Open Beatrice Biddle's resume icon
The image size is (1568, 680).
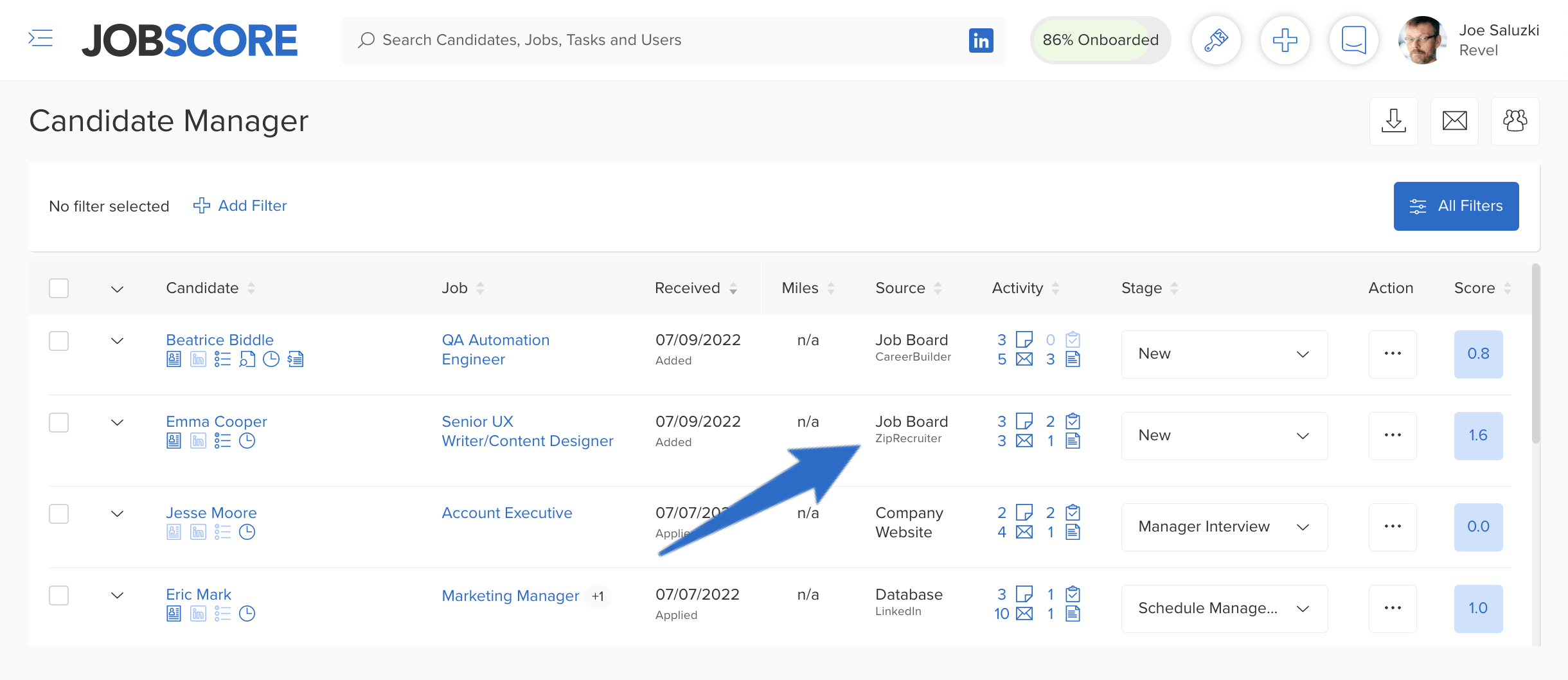click(174, 359)
